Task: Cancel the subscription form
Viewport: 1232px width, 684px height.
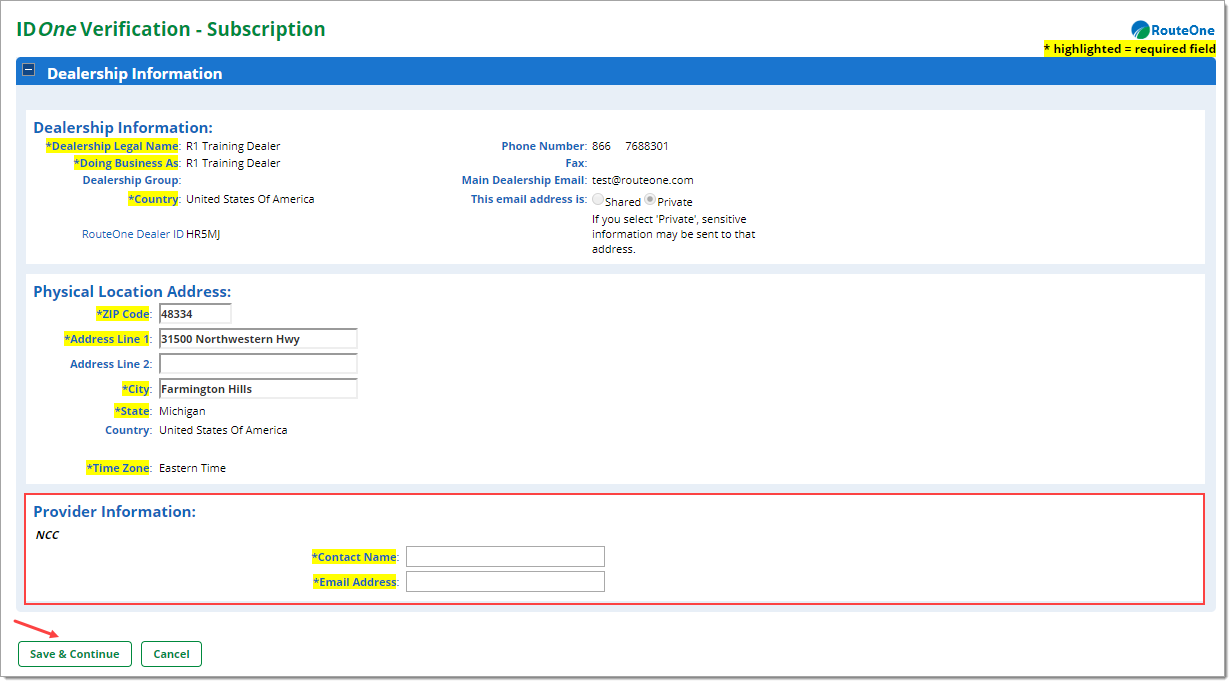Action: pyautogui.click(x=171, y=654)
